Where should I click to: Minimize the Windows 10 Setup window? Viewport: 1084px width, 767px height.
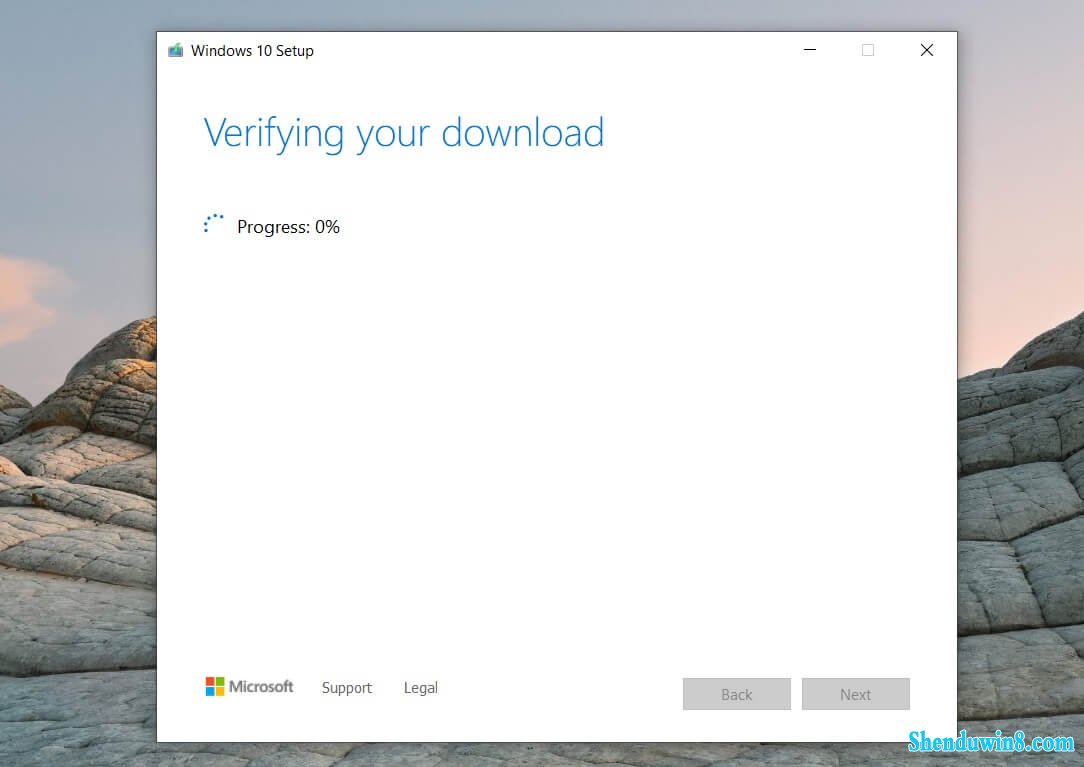810,50
